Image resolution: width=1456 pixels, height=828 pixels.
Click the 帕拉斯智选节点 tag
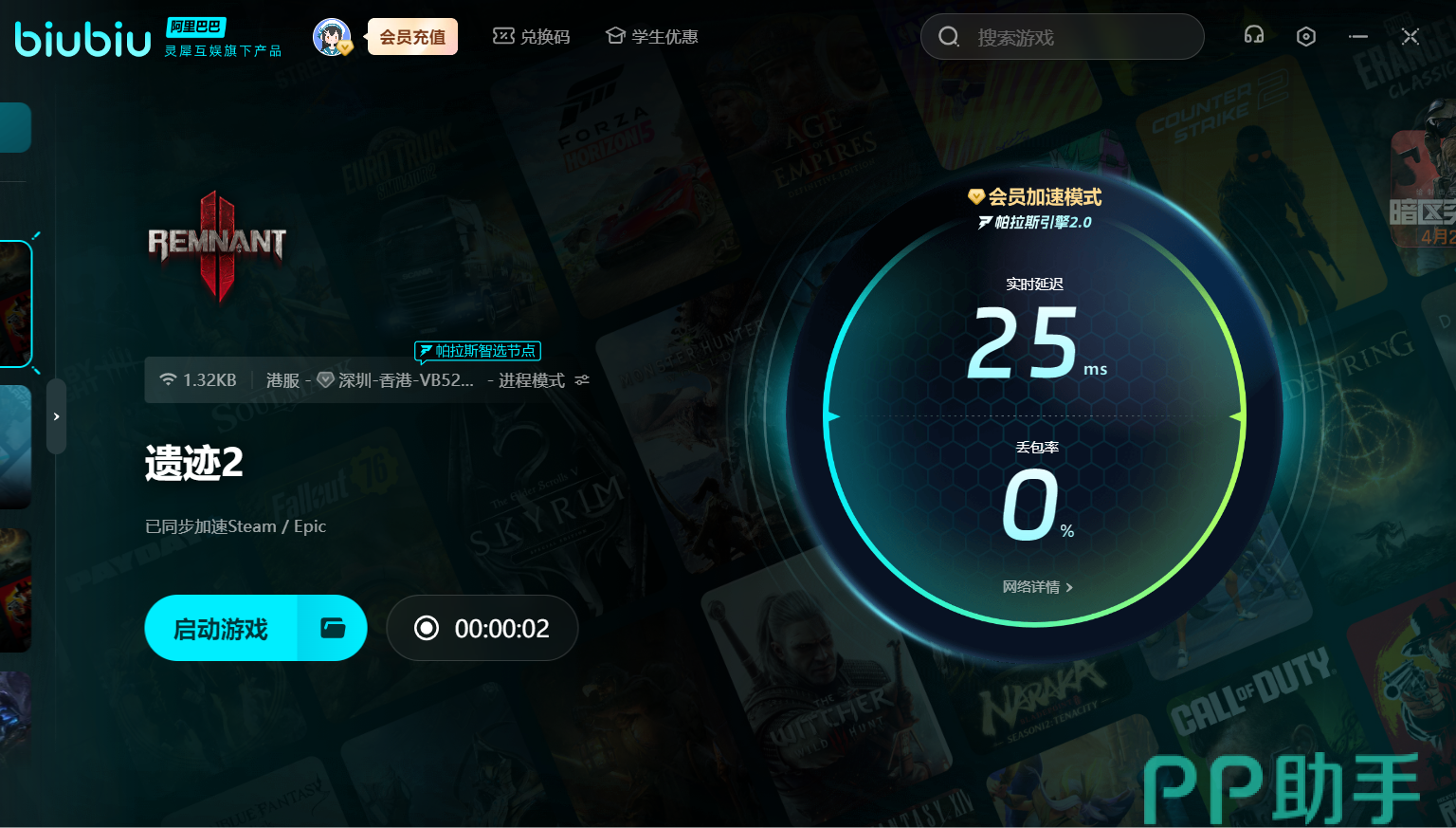pos(478,351)
